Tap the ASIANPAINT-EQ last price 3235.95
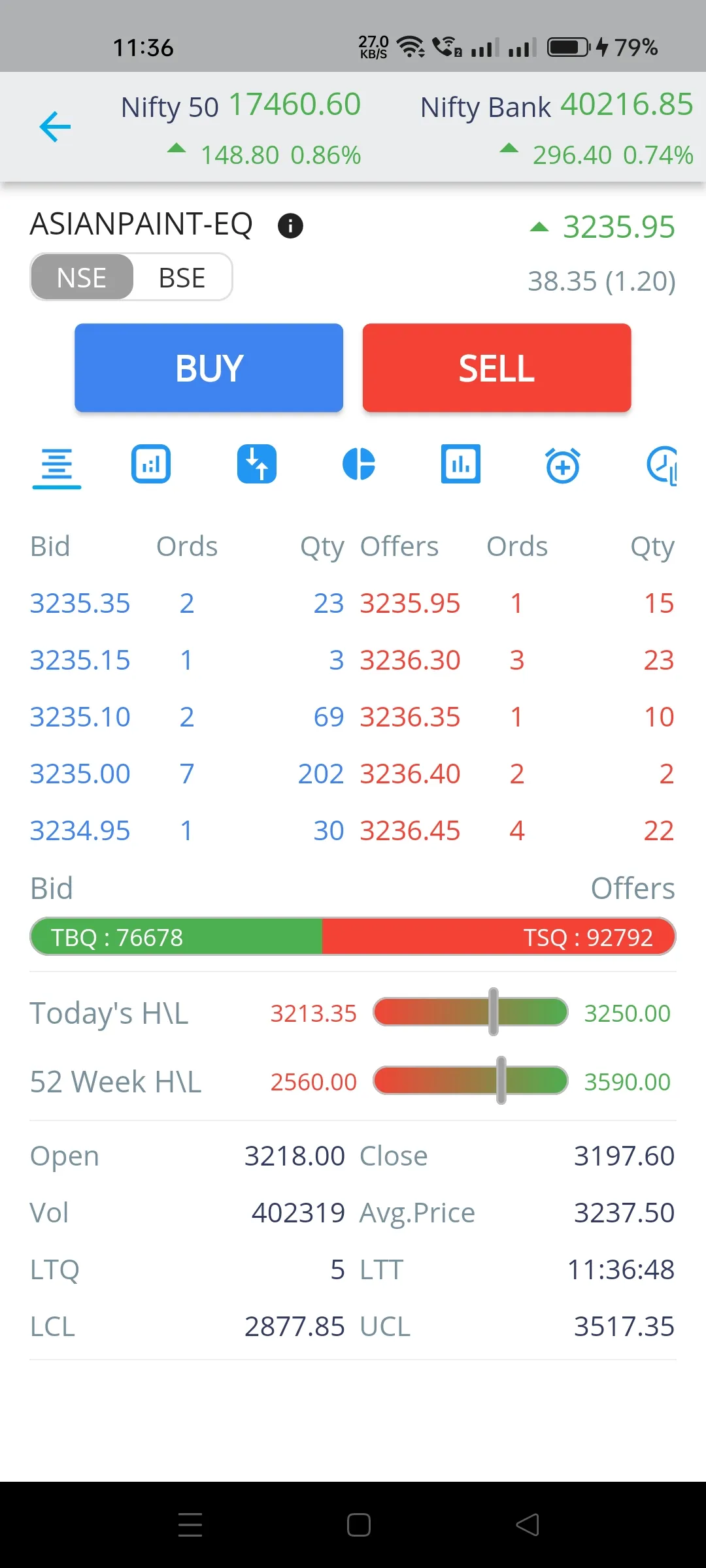Image resolution: width=706 pixels, height=1568 pixels. click(619, 227)
